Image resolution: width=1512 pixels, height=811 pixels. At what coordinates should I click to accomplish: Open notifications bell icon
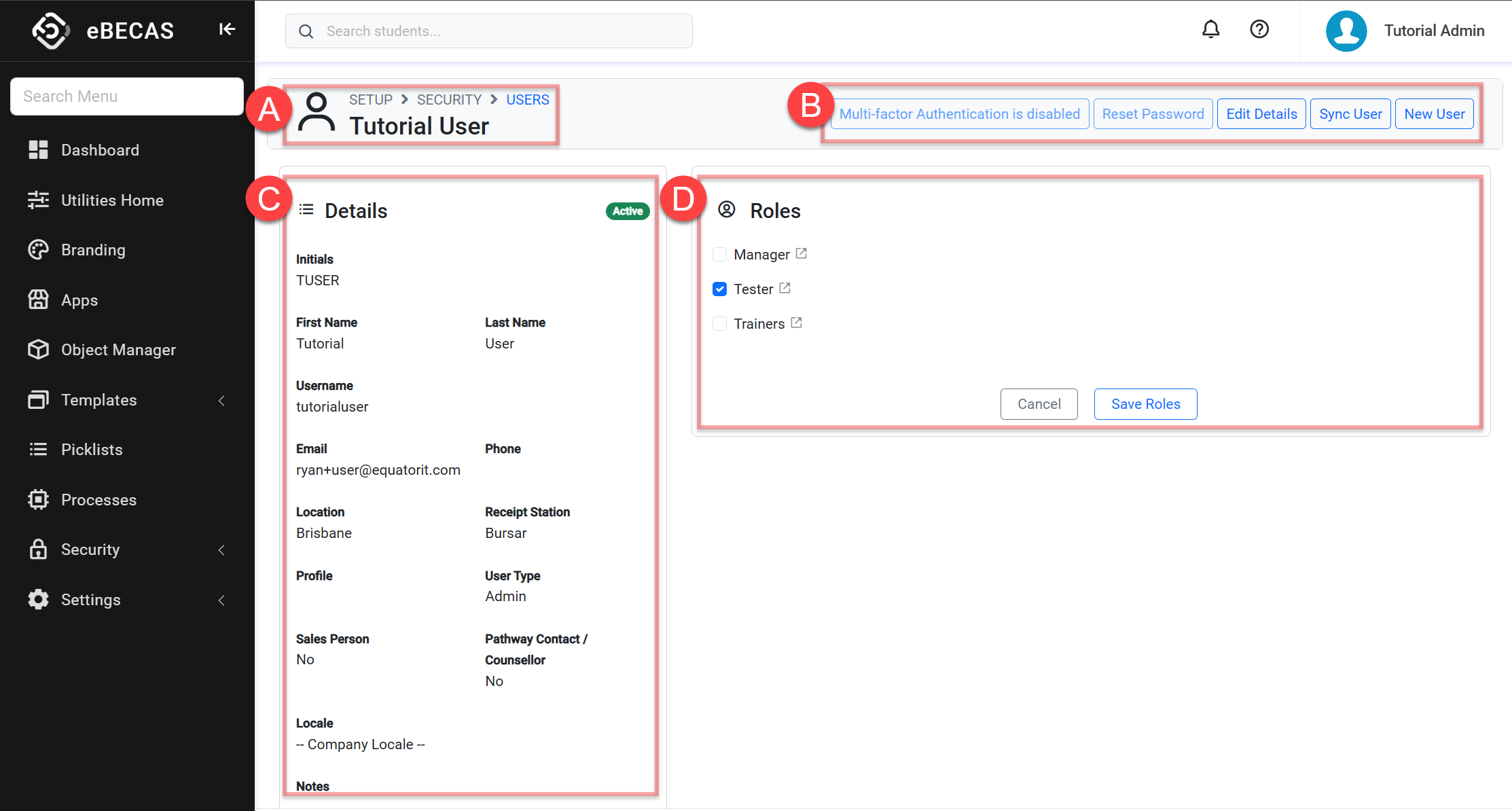click(x=1210, y=29)
